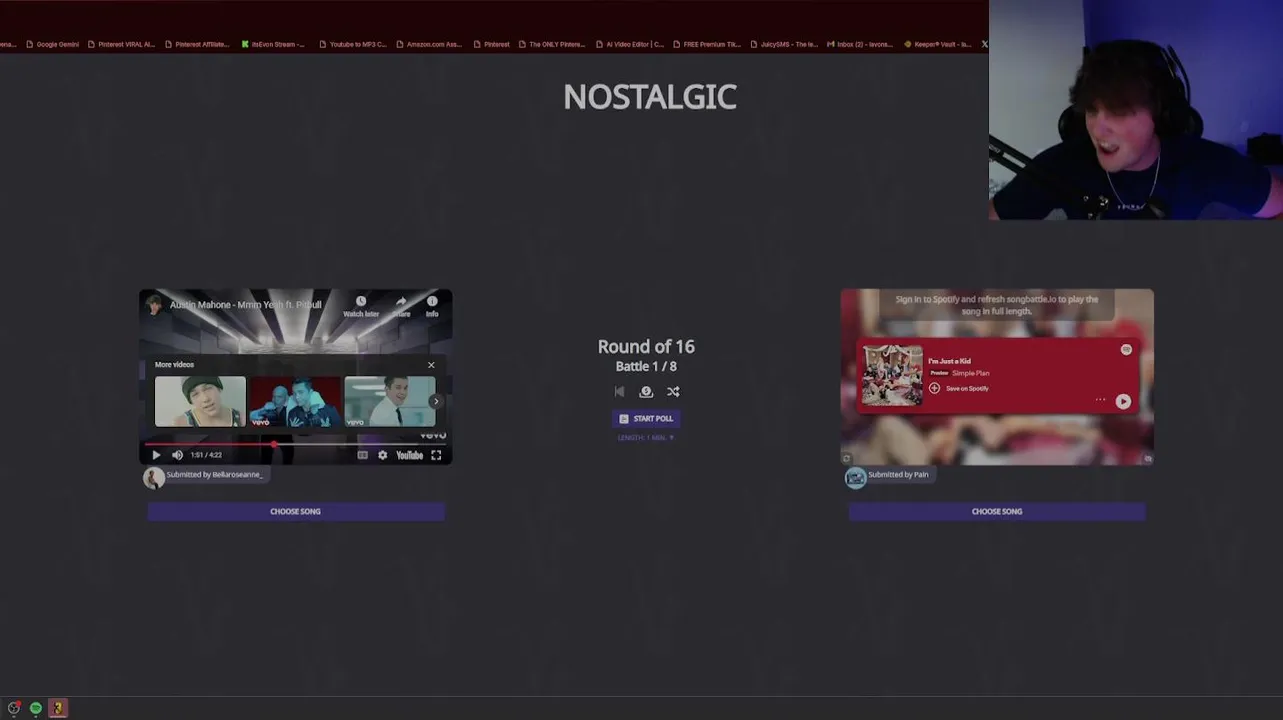
Task: Share the Austin Mahone video
Action: click(401, 306)
